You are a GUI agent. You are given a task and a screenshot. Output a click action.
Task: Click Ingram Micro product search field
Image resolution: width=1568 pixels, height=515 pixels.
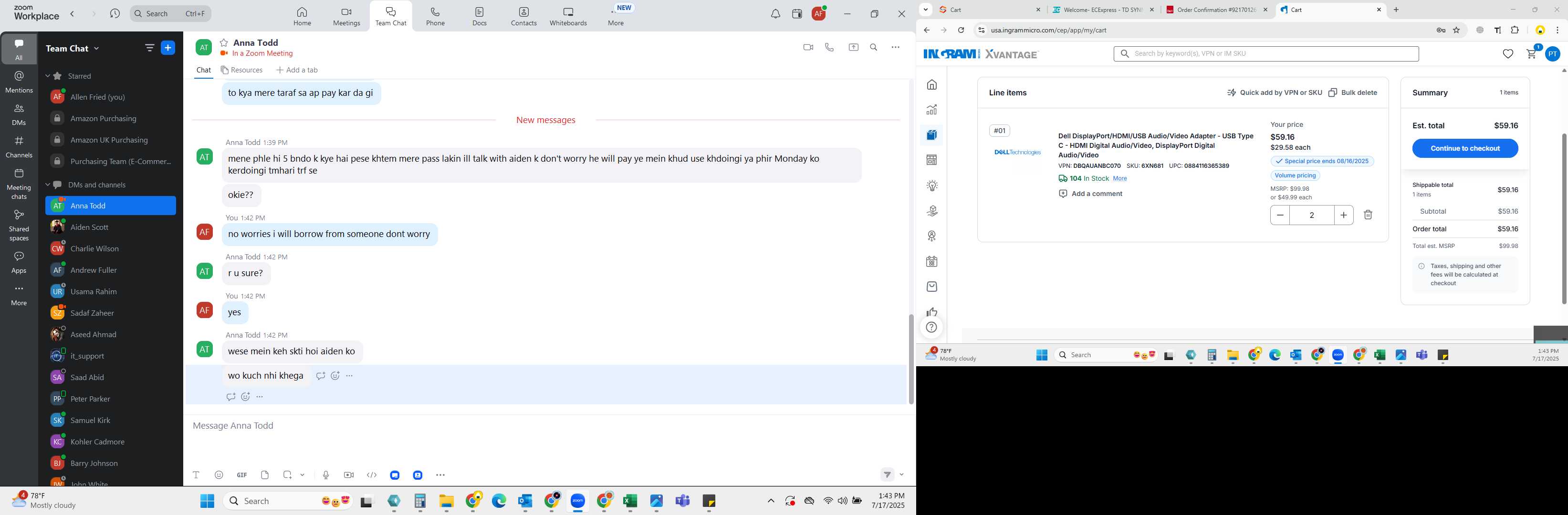[x=1266, y=53]
